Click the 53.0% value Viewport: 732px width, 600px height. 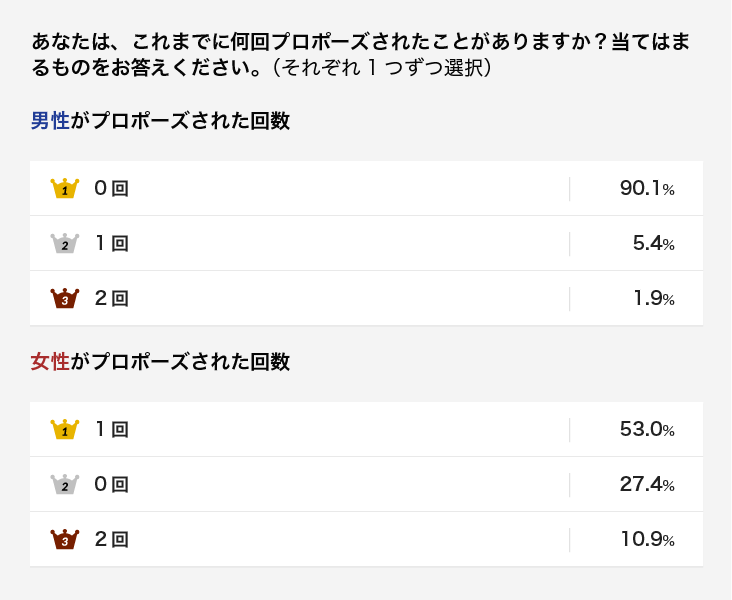tap(647, 429)
